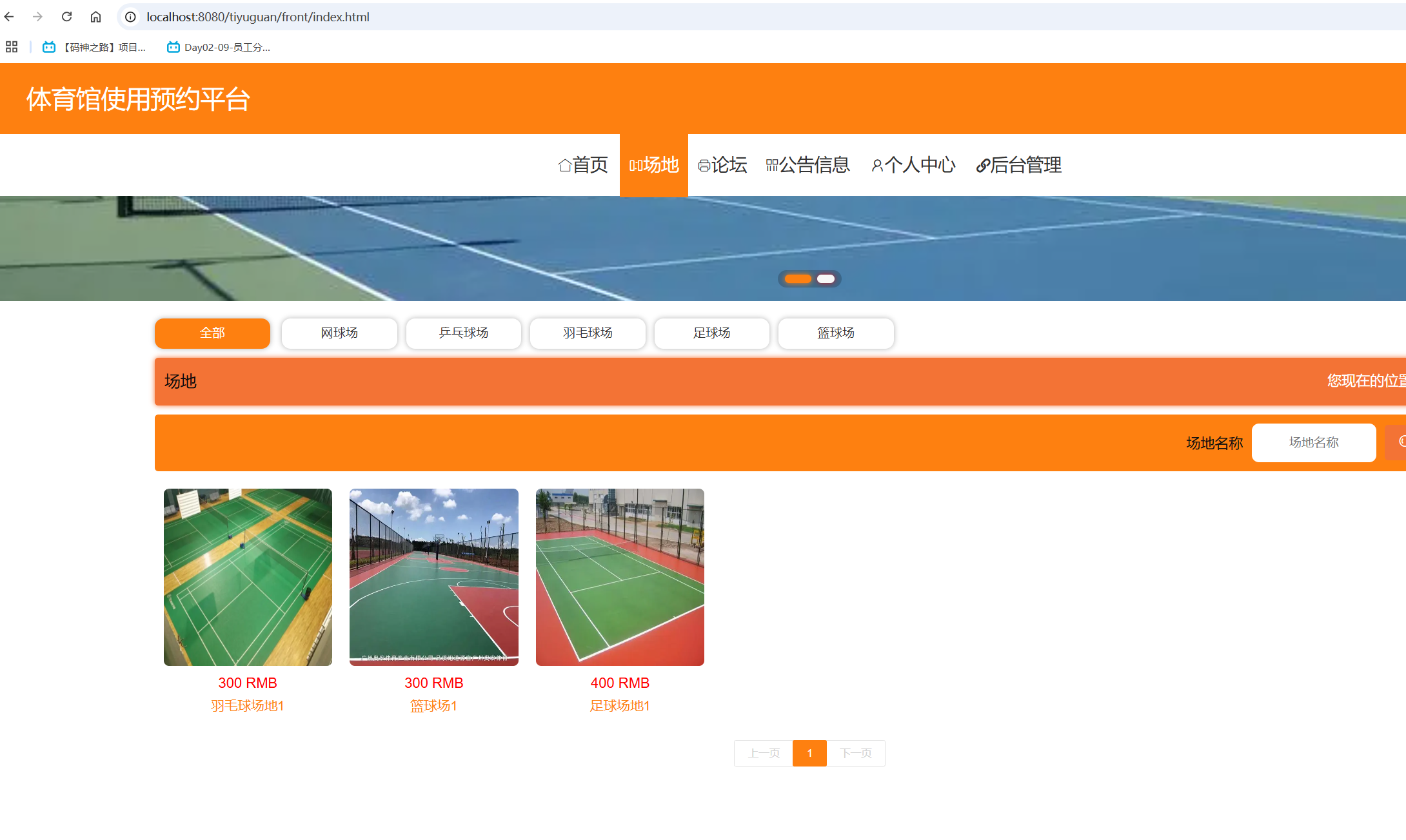Open the 论坛 forum menu
The width and height of the screenshot is (1406, 840).
[x=722, y=165]
